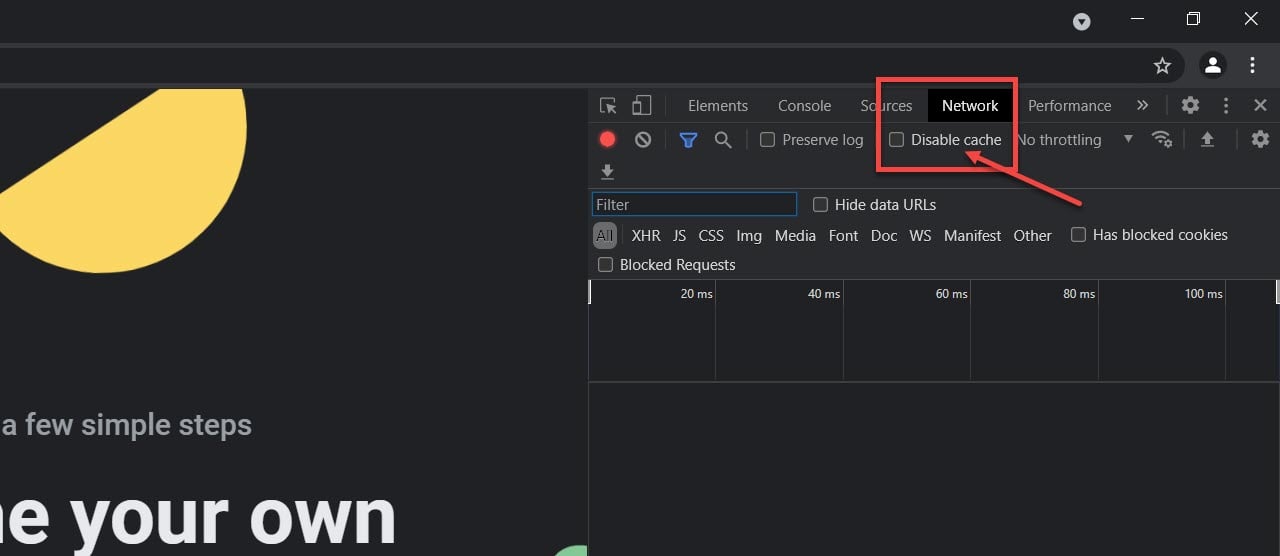1280x556 pixels.
Task: Toggle the device toolbar icon
Action: pos(641,105)
